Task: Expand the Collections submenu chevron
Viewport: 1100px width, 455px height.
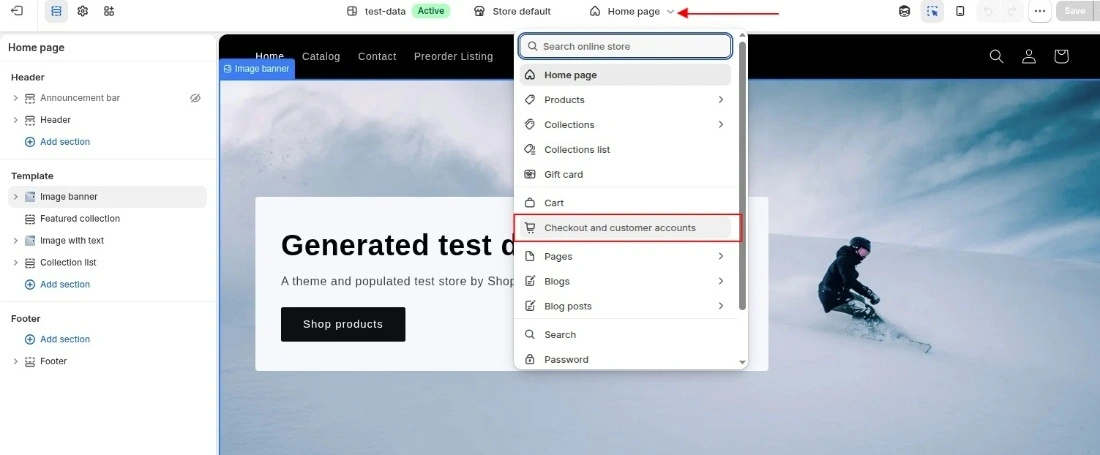Action: click(x=720, y=125)
